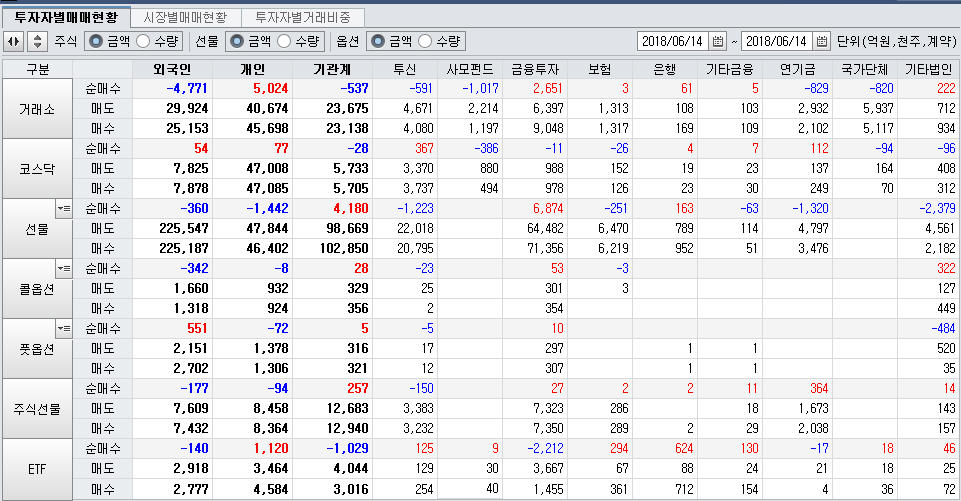Click the unit label 단위(억원,천주,계약)

click(x=897, y=42)
